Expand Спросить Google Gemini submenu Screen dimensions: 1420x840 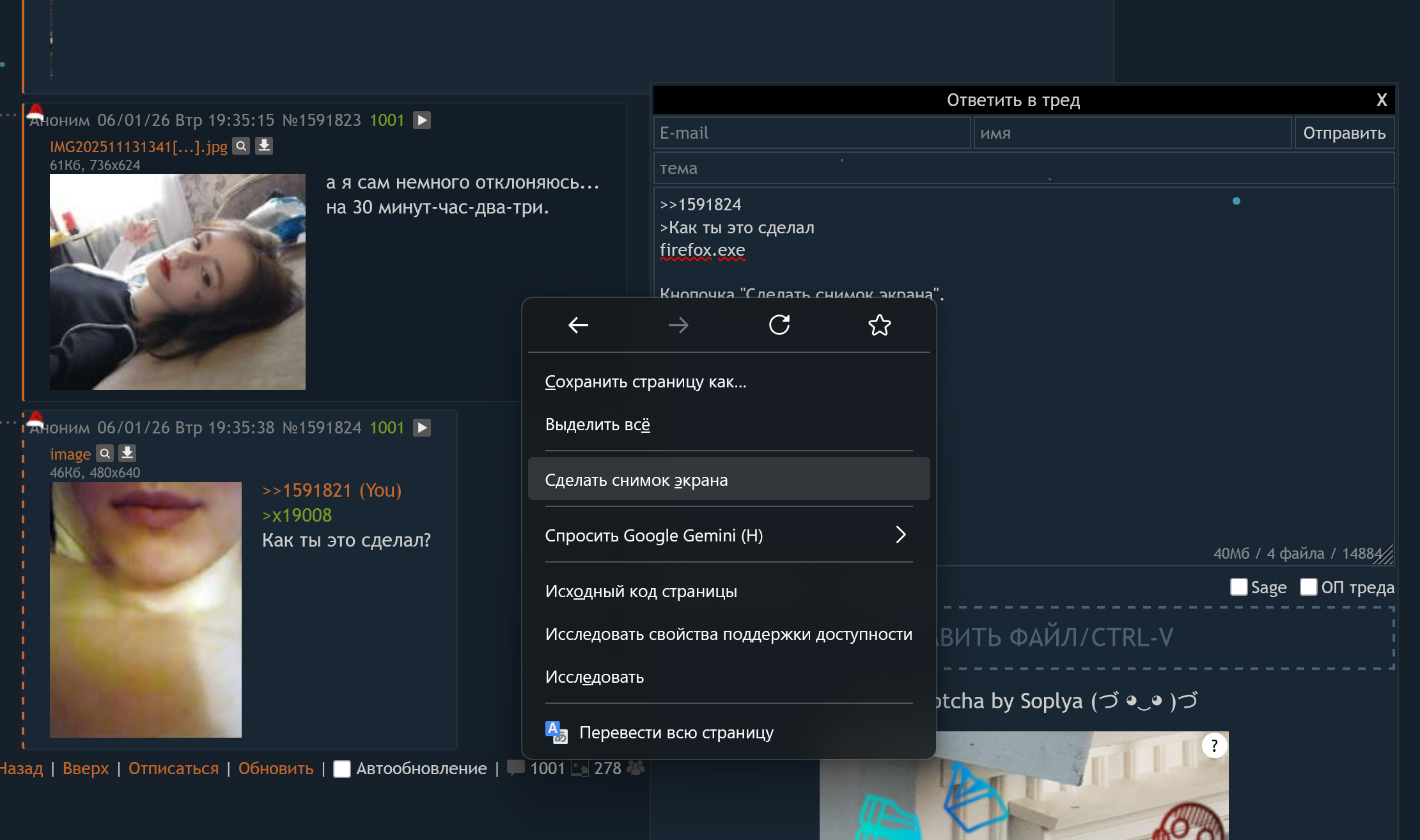click(728, 535)
